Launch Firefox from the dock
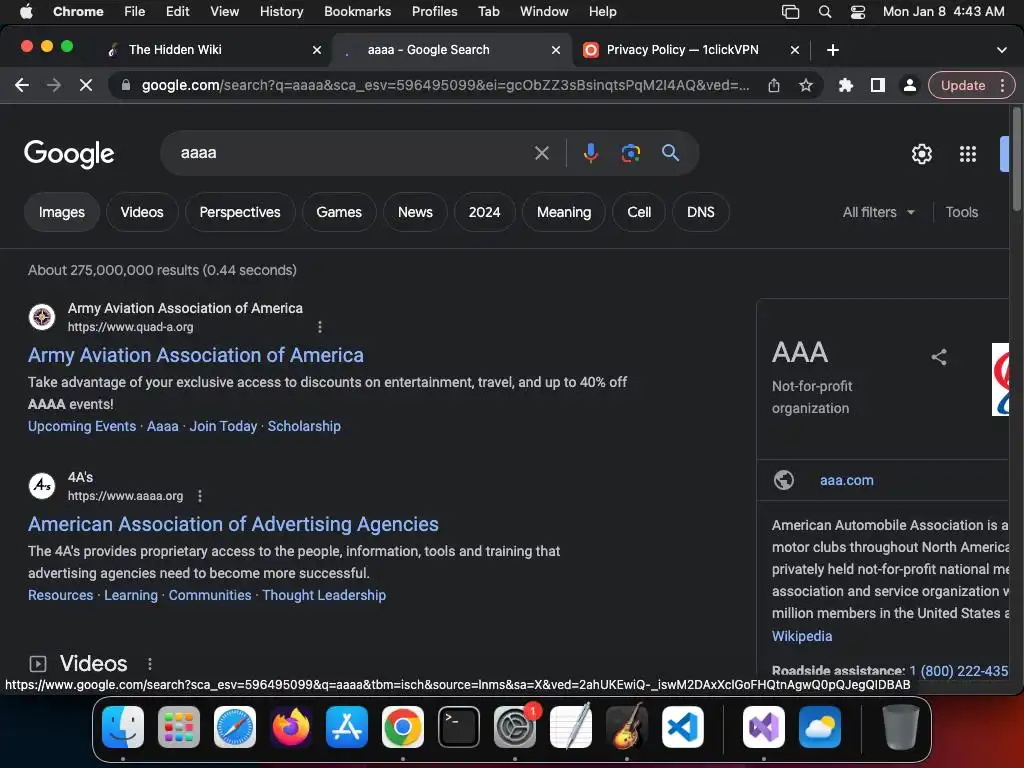This screenshot has height=768, width=1024. tap(291, 727)
